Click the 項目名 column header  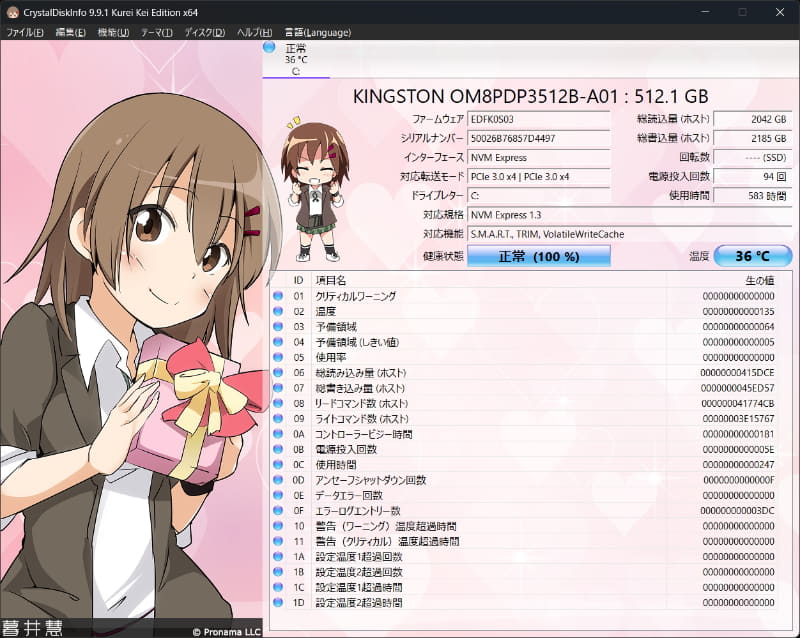tap(489, 280)
